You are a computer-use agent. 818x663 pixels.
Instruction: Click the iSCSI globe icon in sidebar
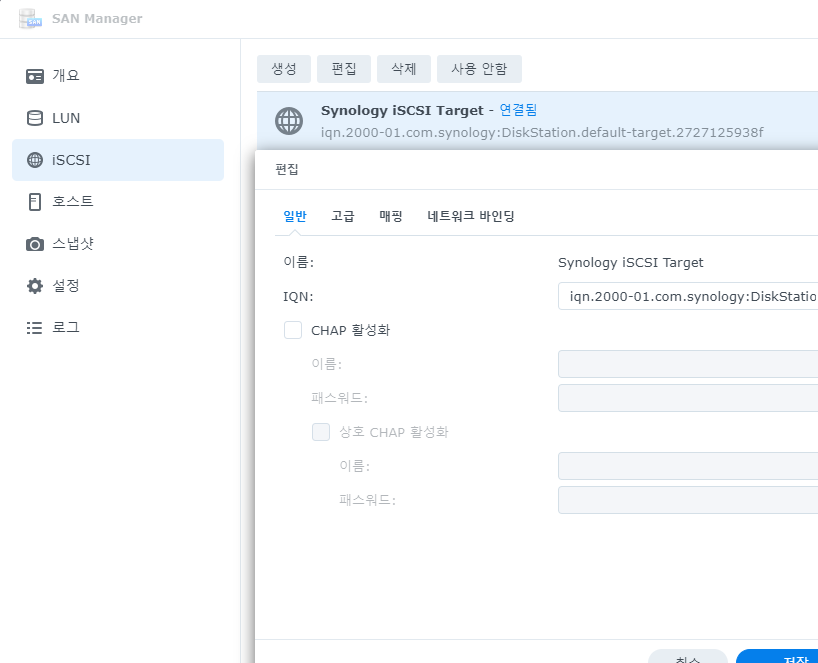(35, 160)
